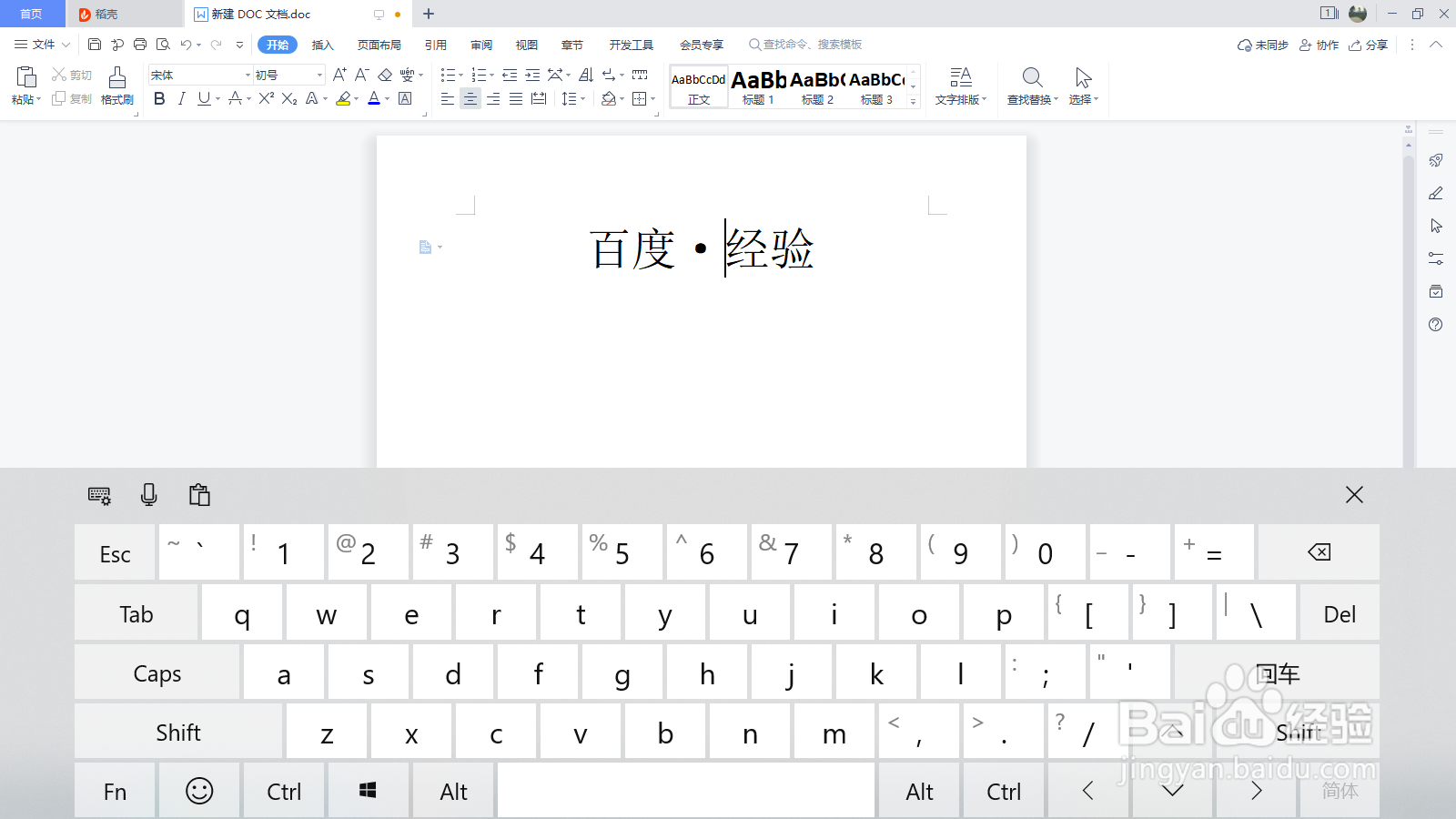Click the emoji key on the touch keyboard
The width and height of the screenshot is (1456, 819).
[x=199, y=791]
